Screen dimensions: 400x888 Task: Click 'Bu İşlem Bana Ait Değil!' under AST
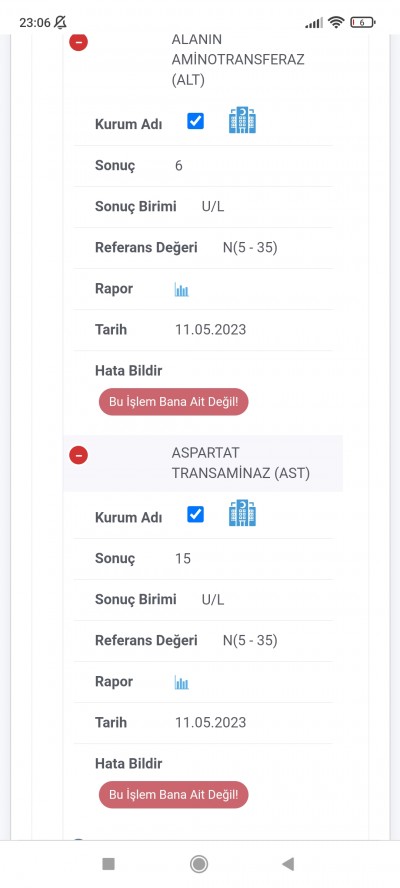tap(173, 795)
